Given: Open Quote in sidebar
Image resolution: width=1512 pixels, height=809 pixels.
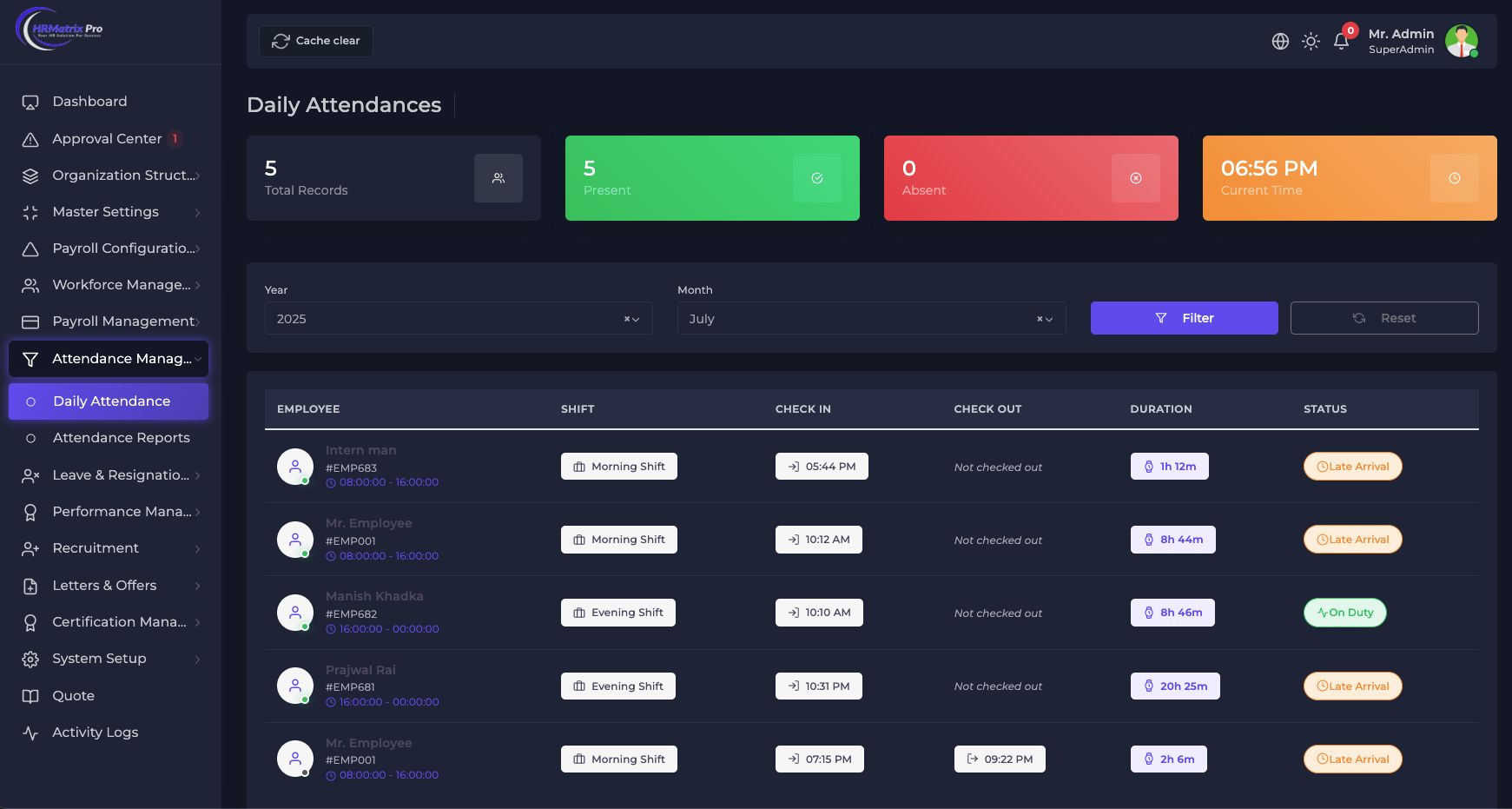Looking at the screenshot, I should coord(110,696).
